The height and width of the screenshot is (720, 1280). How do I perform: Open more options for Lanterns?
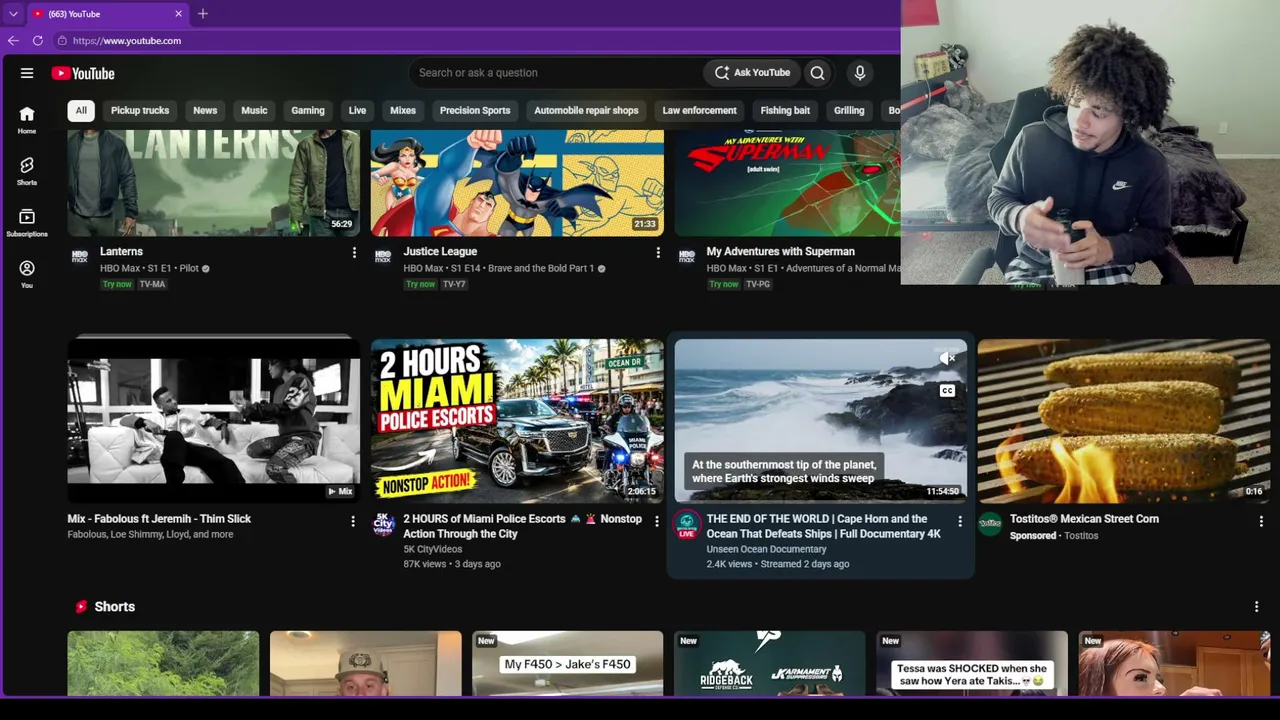(354, 253)
